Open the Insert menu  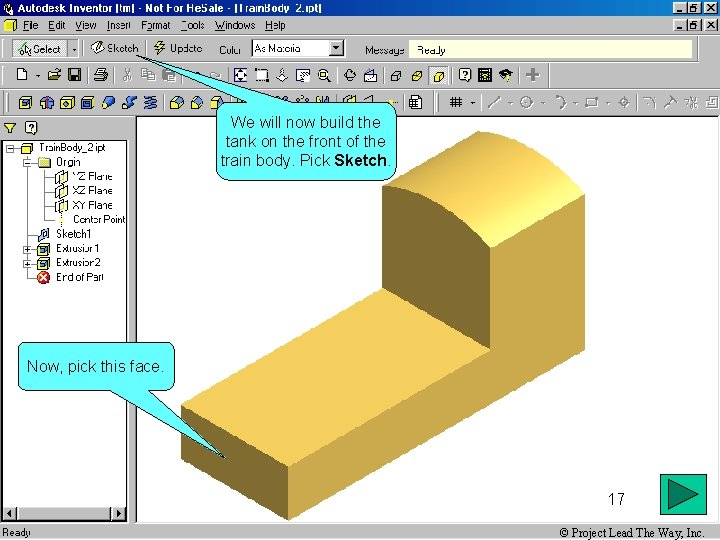[x=118, y=25]
